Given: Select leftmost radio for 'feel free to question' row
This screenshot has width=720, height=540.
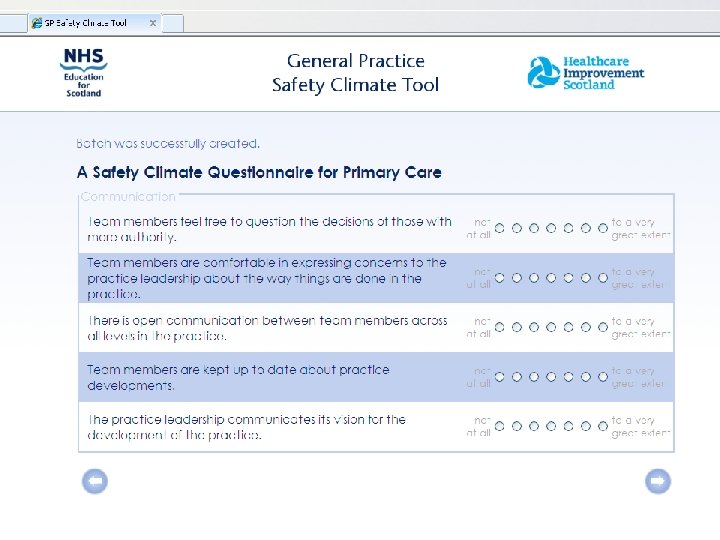Looking at the screenshot, I should point(499,228).
